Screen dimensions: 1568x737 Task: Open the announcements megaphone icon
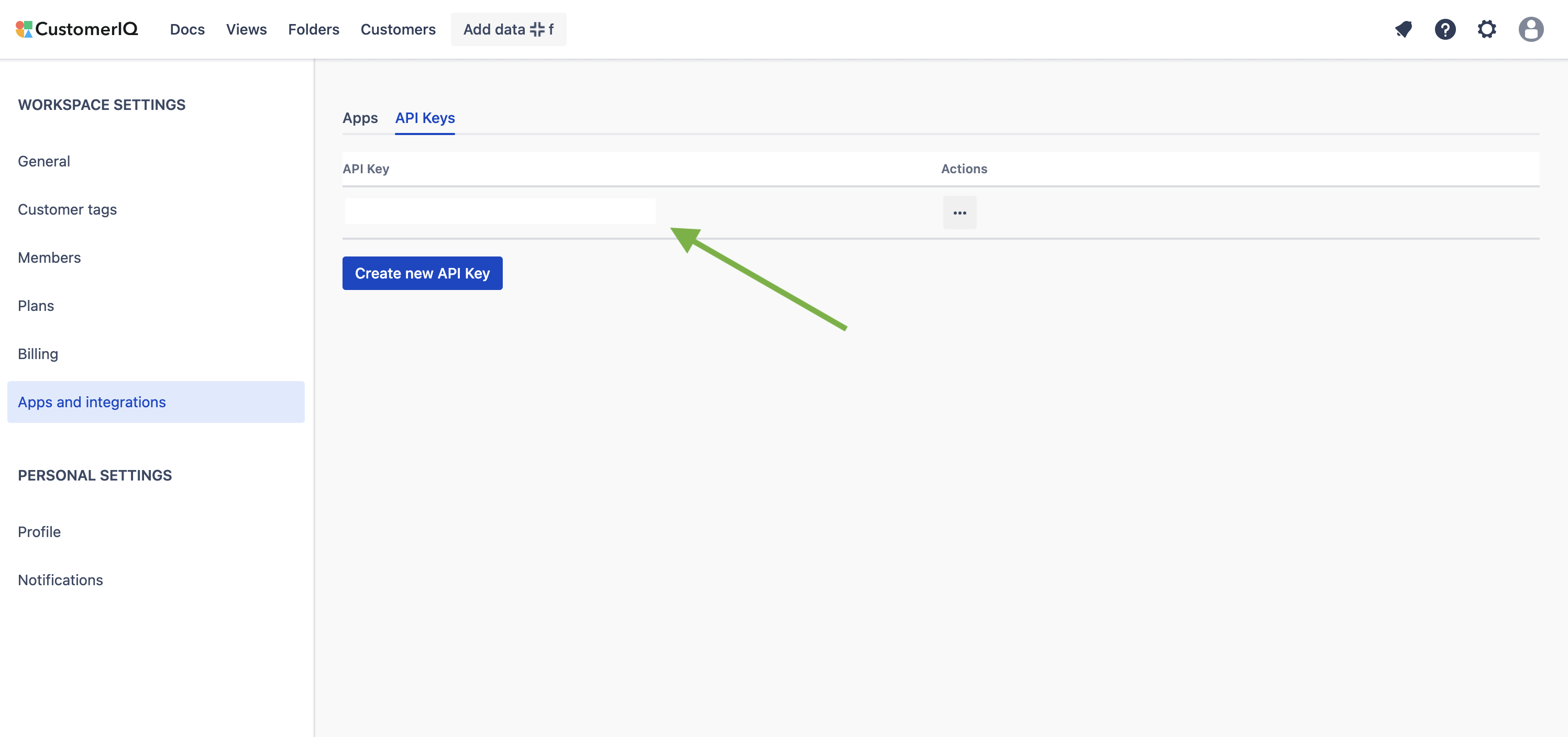(x=1404, y=29)
